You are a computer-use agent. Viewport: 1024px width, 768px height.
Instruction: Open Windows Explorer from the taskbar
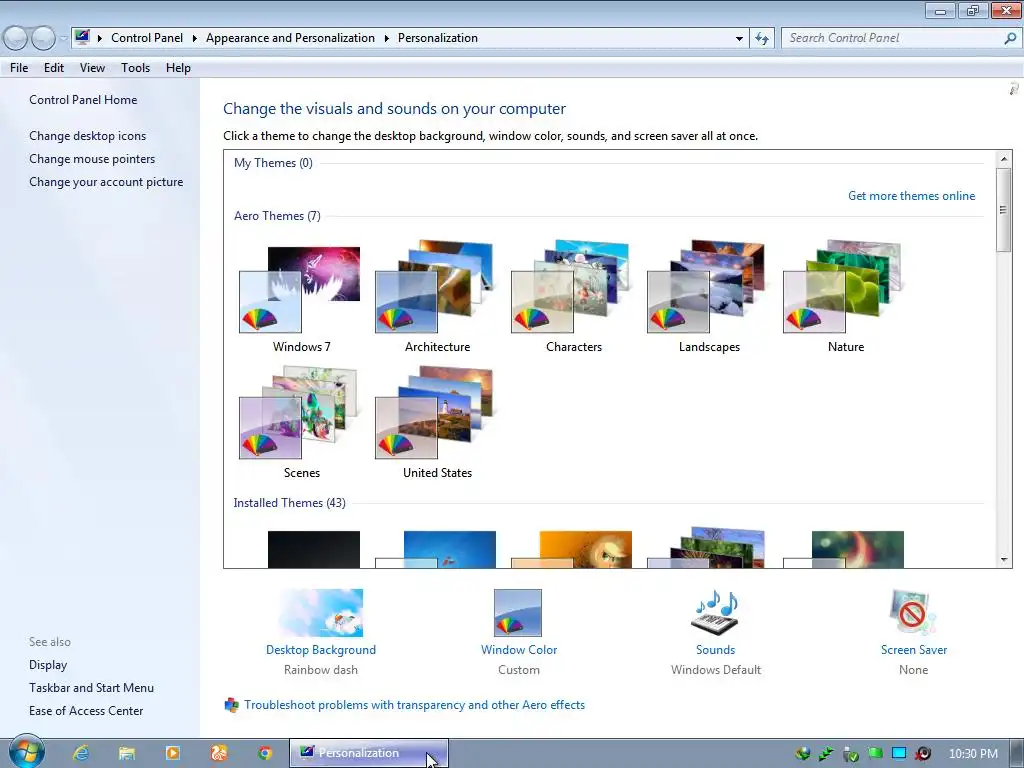(x=127, y=753)
